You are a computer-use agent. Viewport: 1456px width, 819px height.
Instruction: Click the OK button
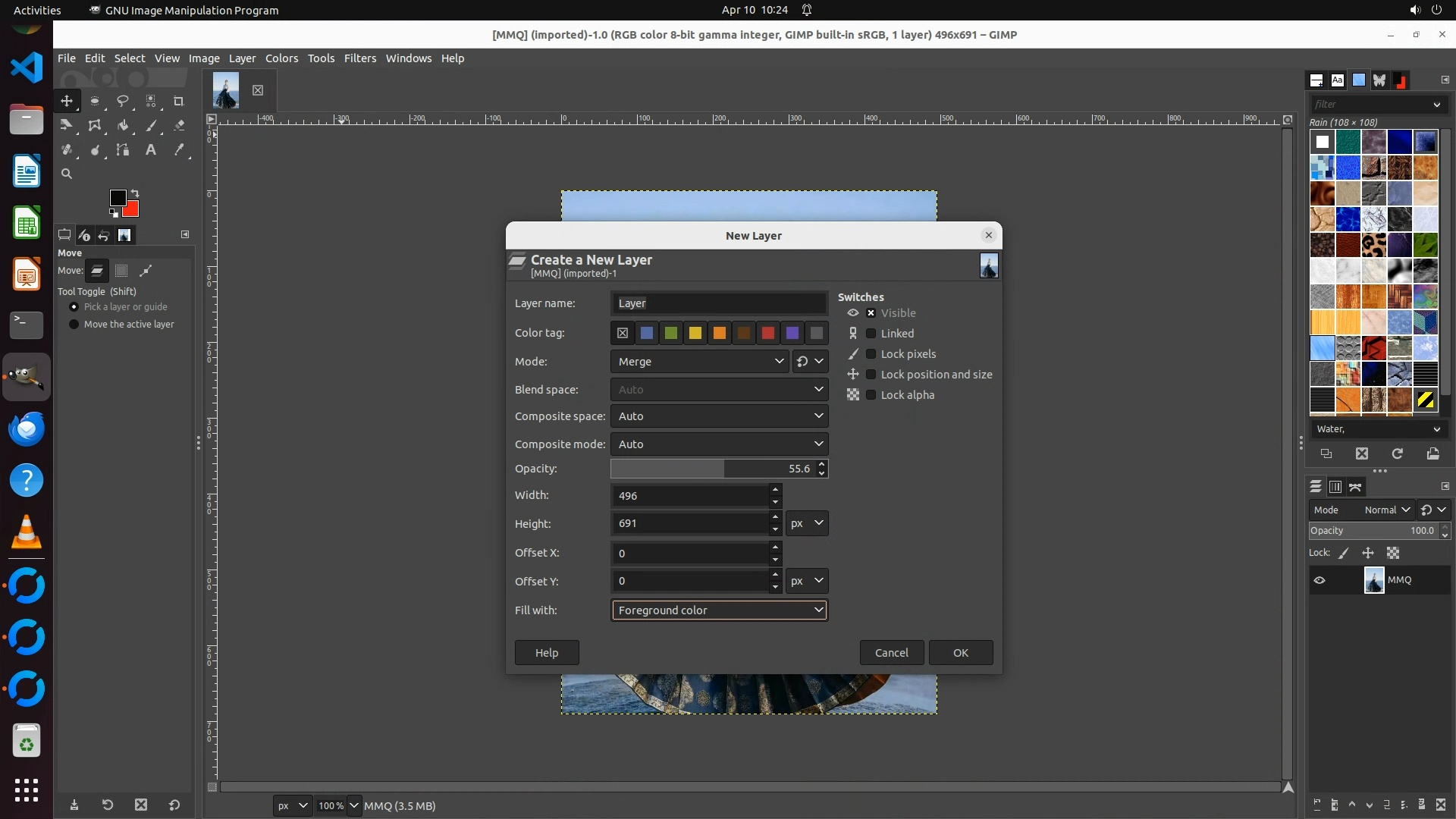(960, 653)
